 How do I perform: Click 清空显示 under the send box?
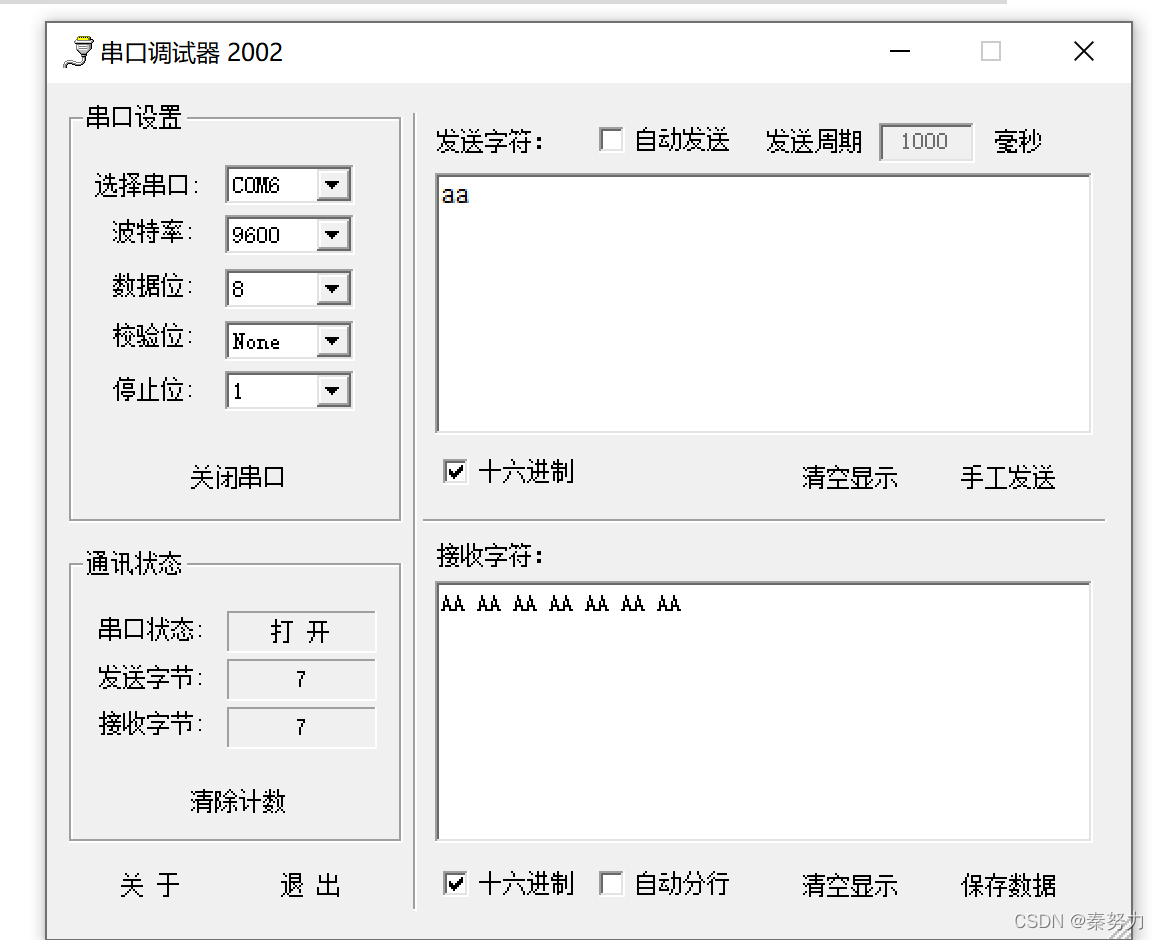850,478
